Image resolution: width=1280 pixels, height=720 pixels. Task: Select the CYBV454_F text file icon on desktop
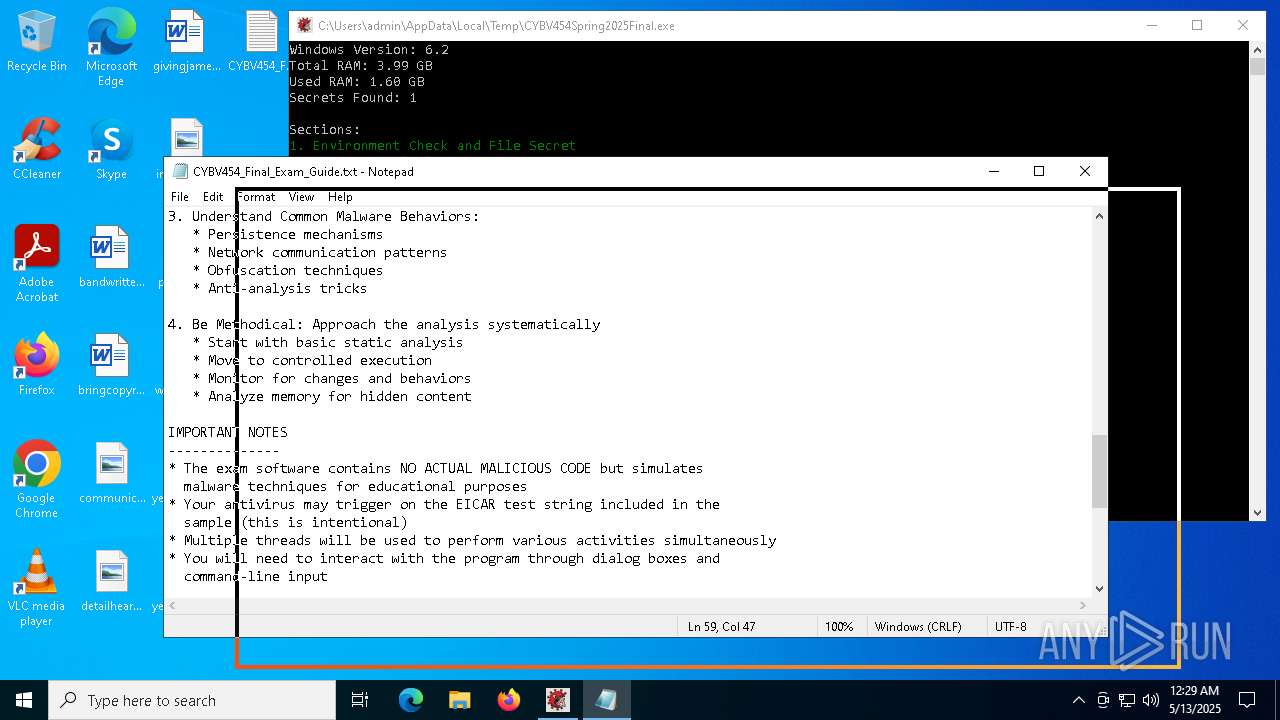(x=260, y=42)
